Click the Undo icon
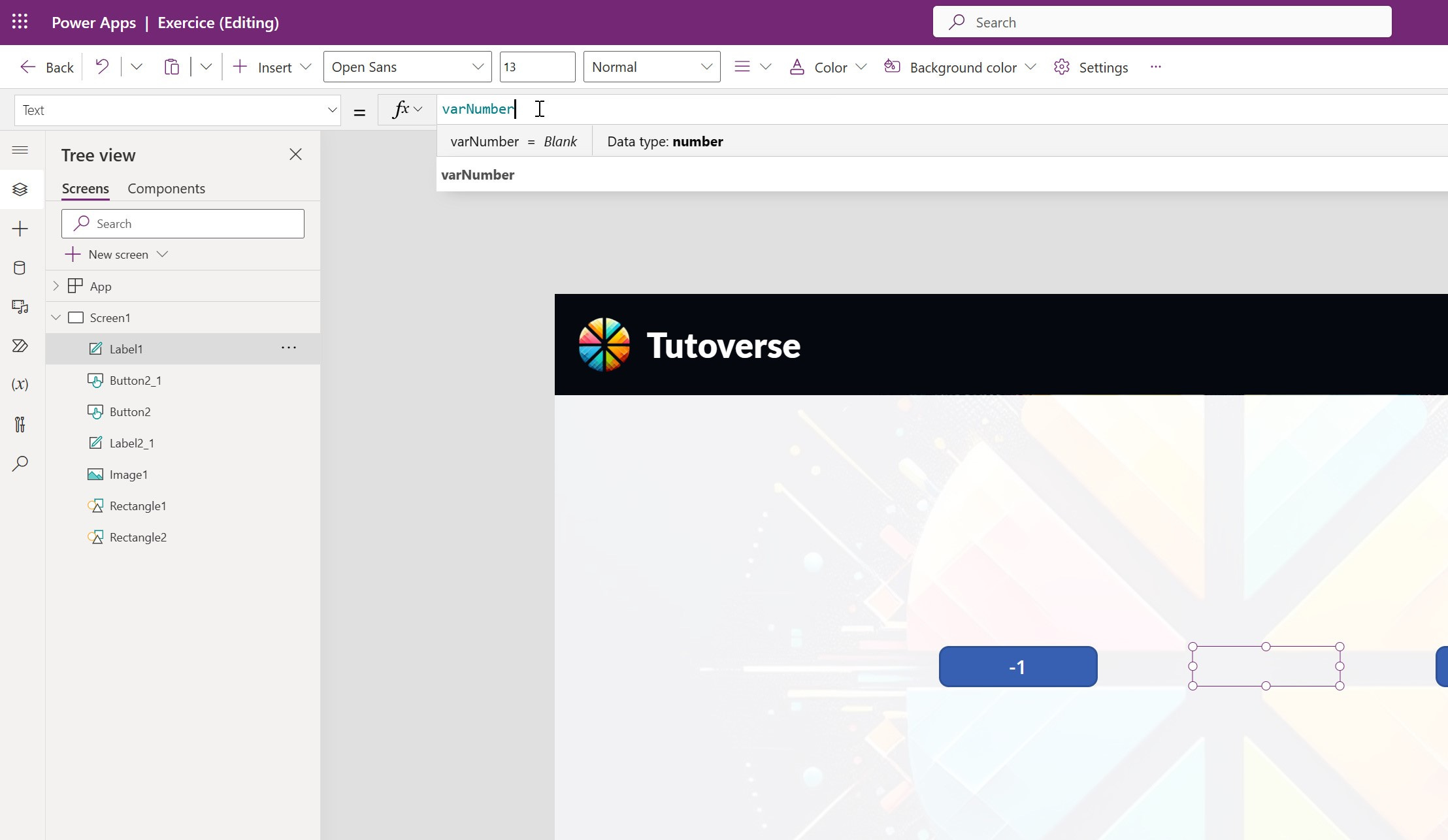Viewport: 1448px width, 840px height. 102,67
